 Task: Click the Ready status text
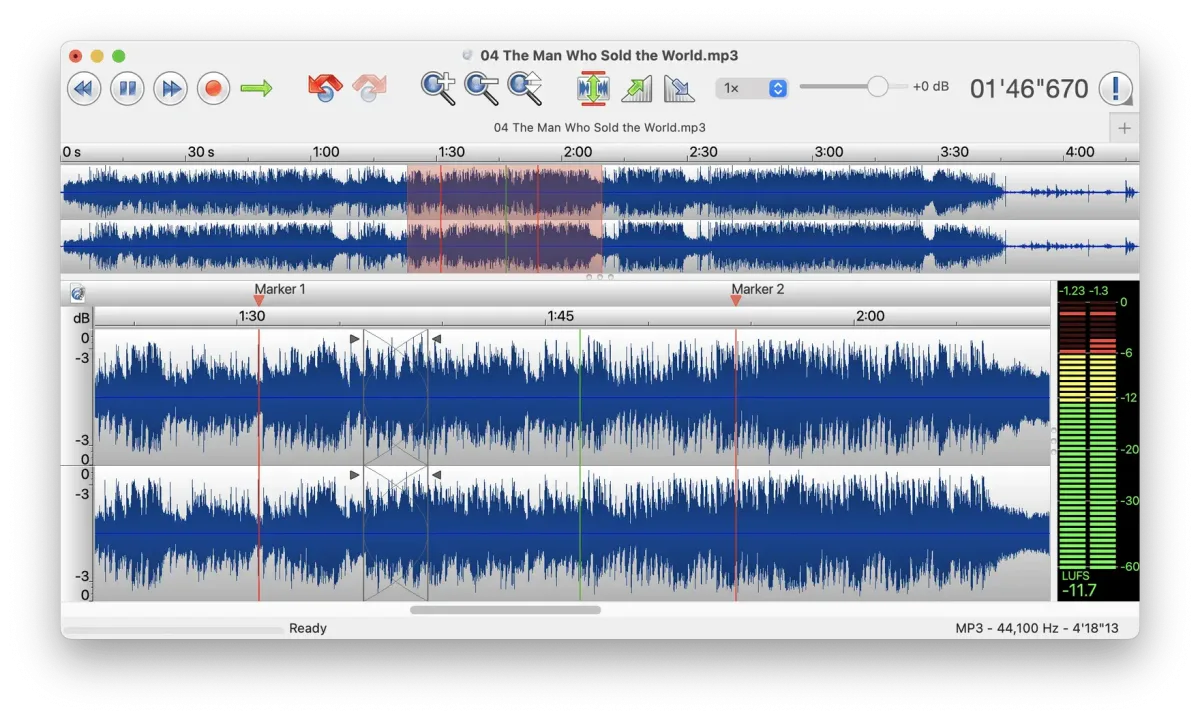pyautogui.click(x=308, y=628)
